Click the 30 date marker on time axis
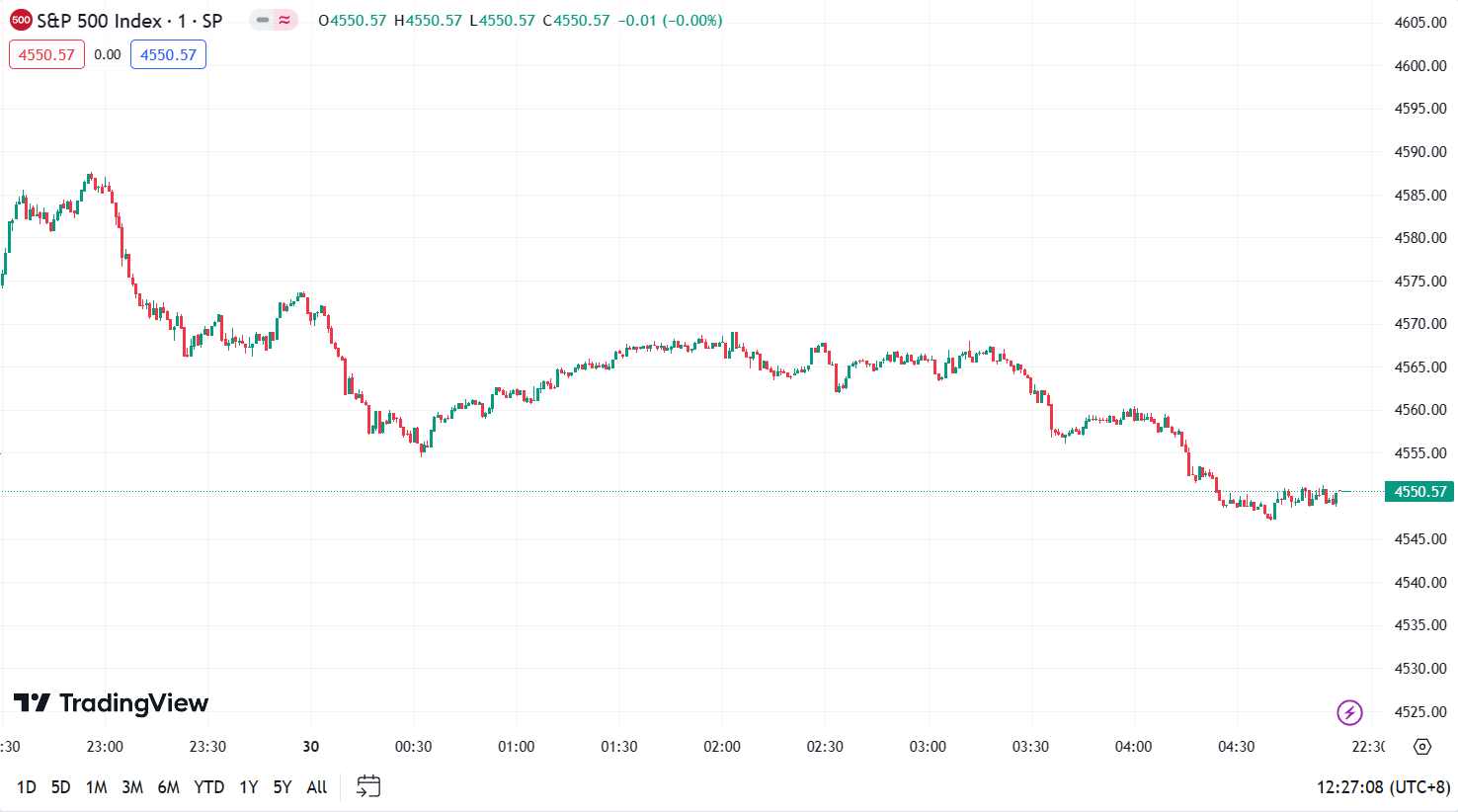 311,747
